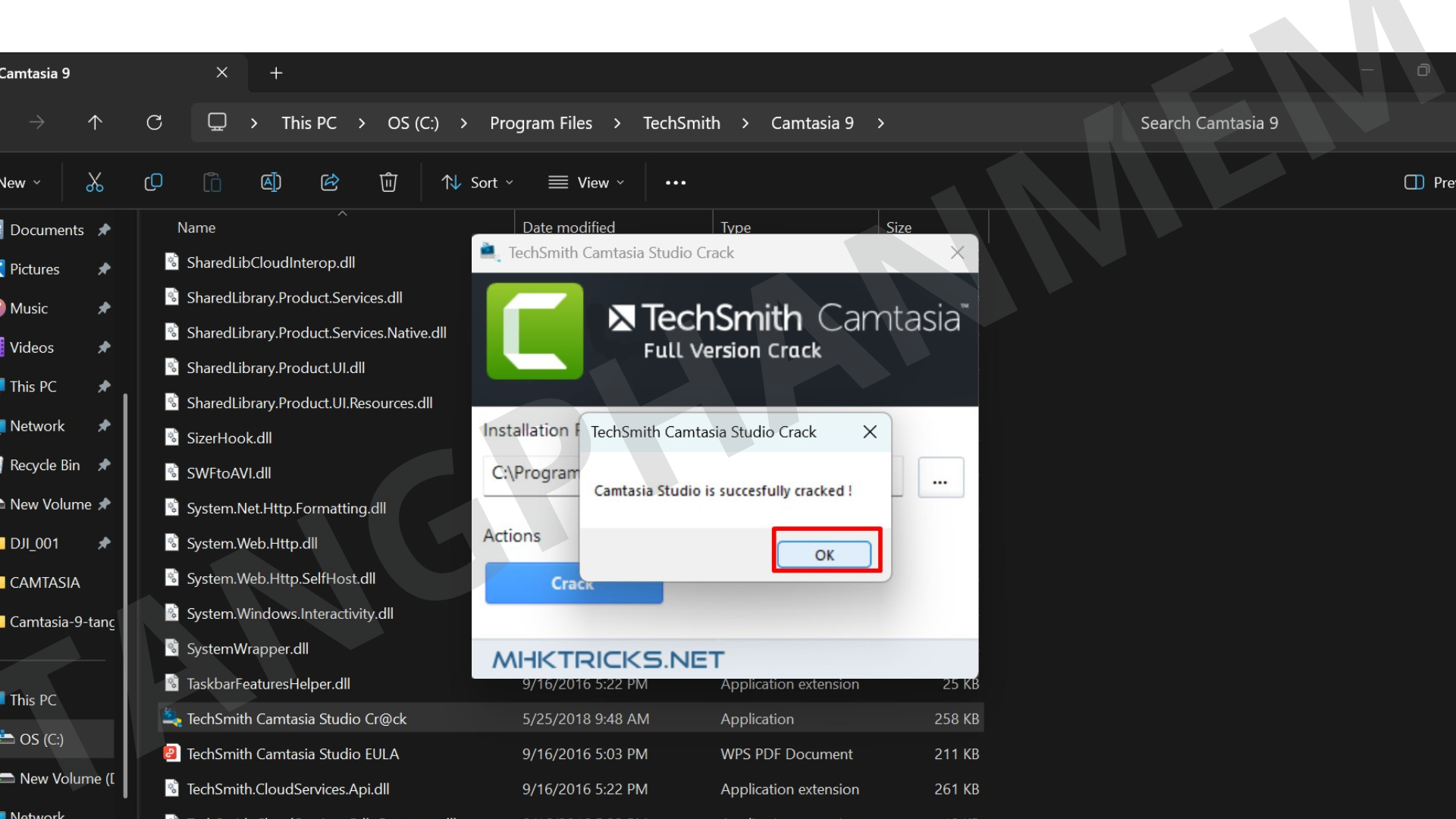
Task: Click the MHKTRICKS.NET link
Action: (608, 659)
